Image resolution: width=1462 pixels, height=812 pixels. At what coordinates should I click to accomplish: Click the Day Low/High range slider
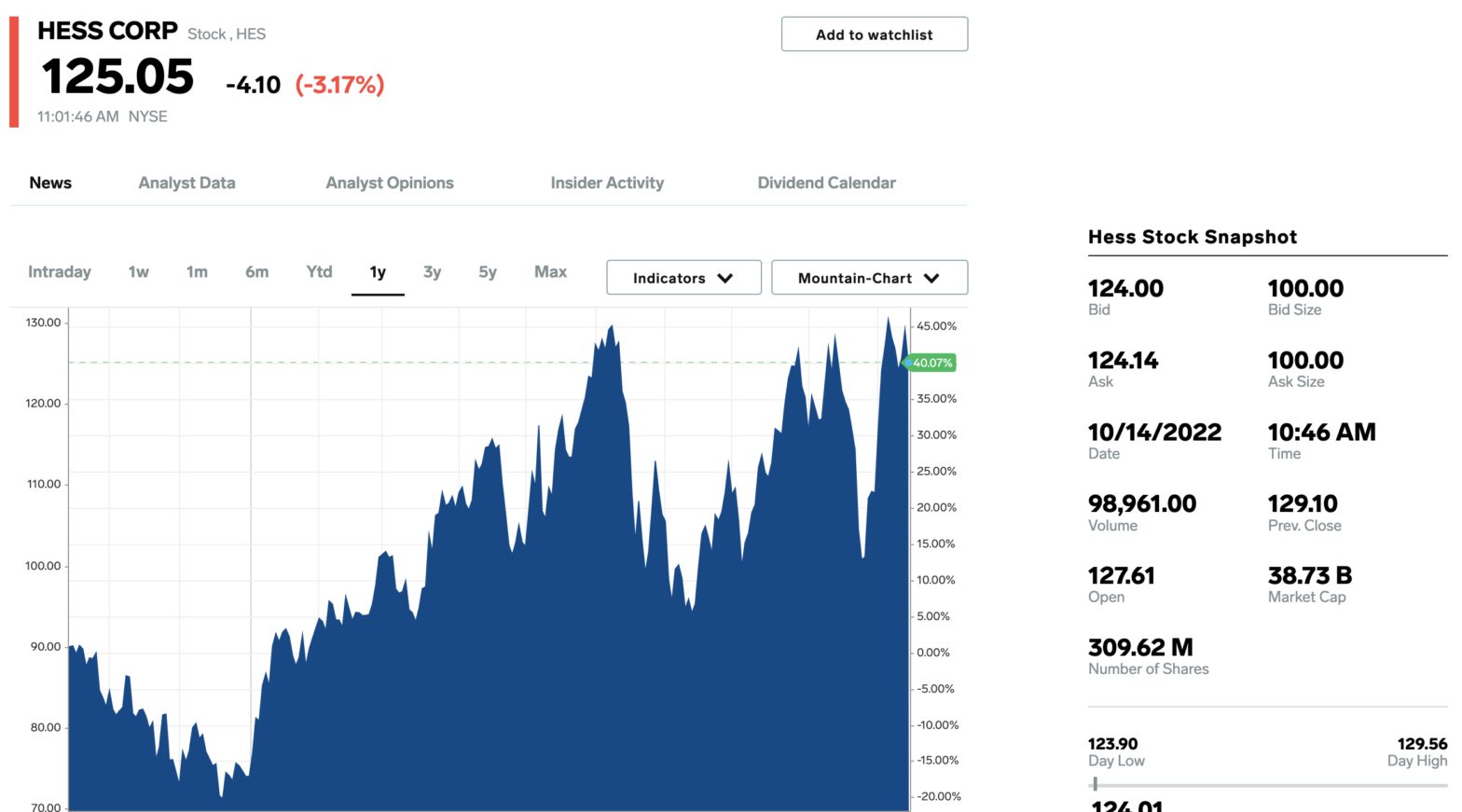click(1267, 785)
